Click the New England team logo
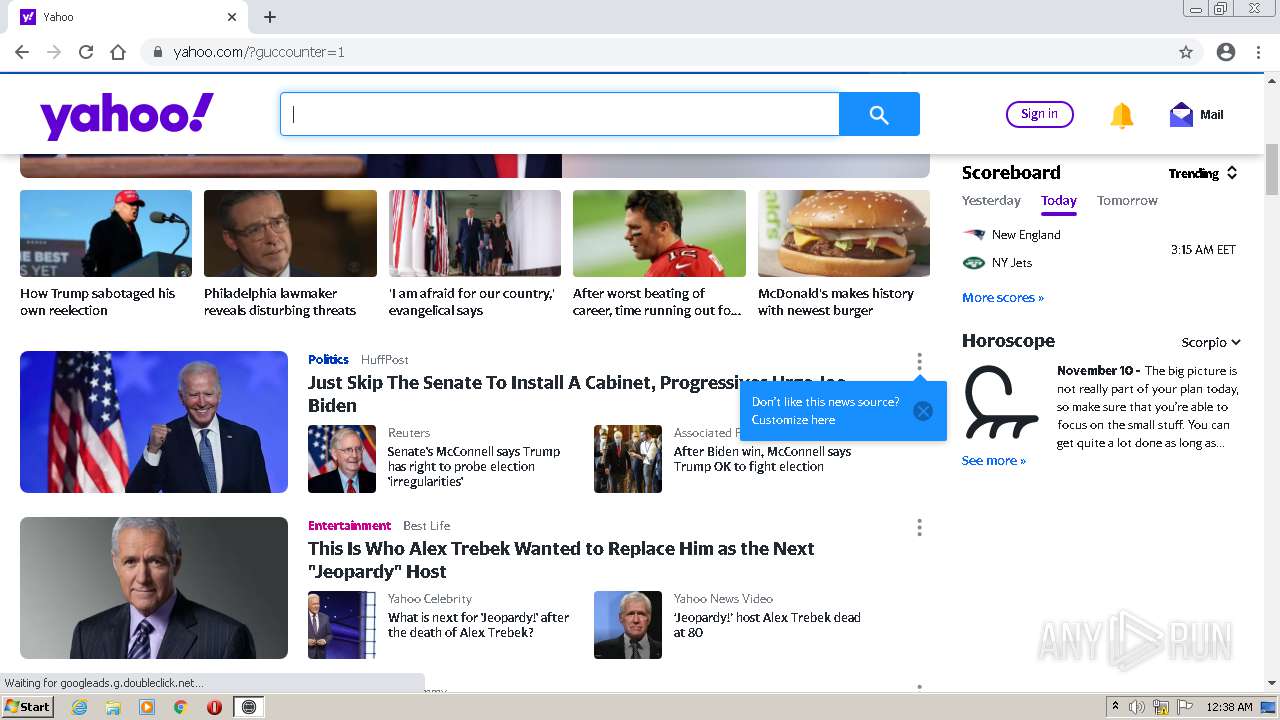 pos(973,235)
